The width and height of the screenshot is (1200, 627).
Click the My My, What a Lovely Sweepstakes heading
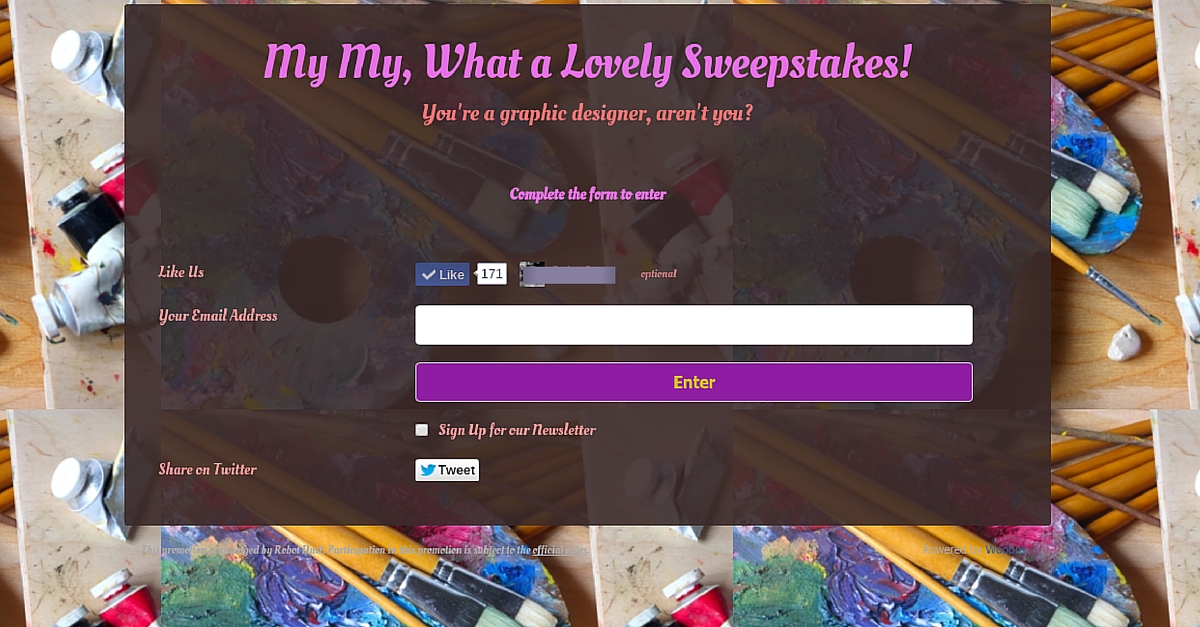coord(588,62)
